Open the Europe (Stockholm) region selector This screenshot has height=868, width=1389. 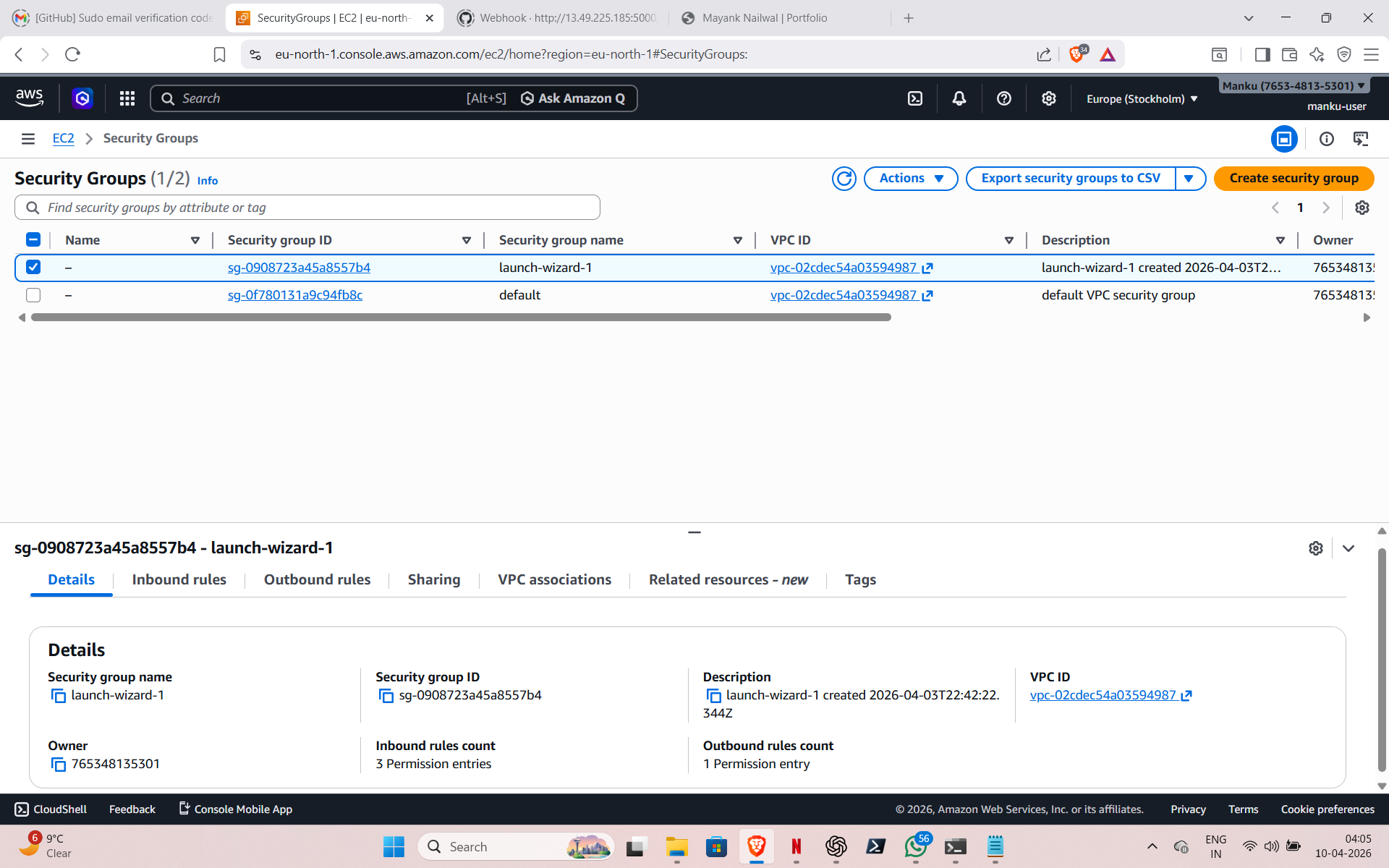(x=1142, y=99)
